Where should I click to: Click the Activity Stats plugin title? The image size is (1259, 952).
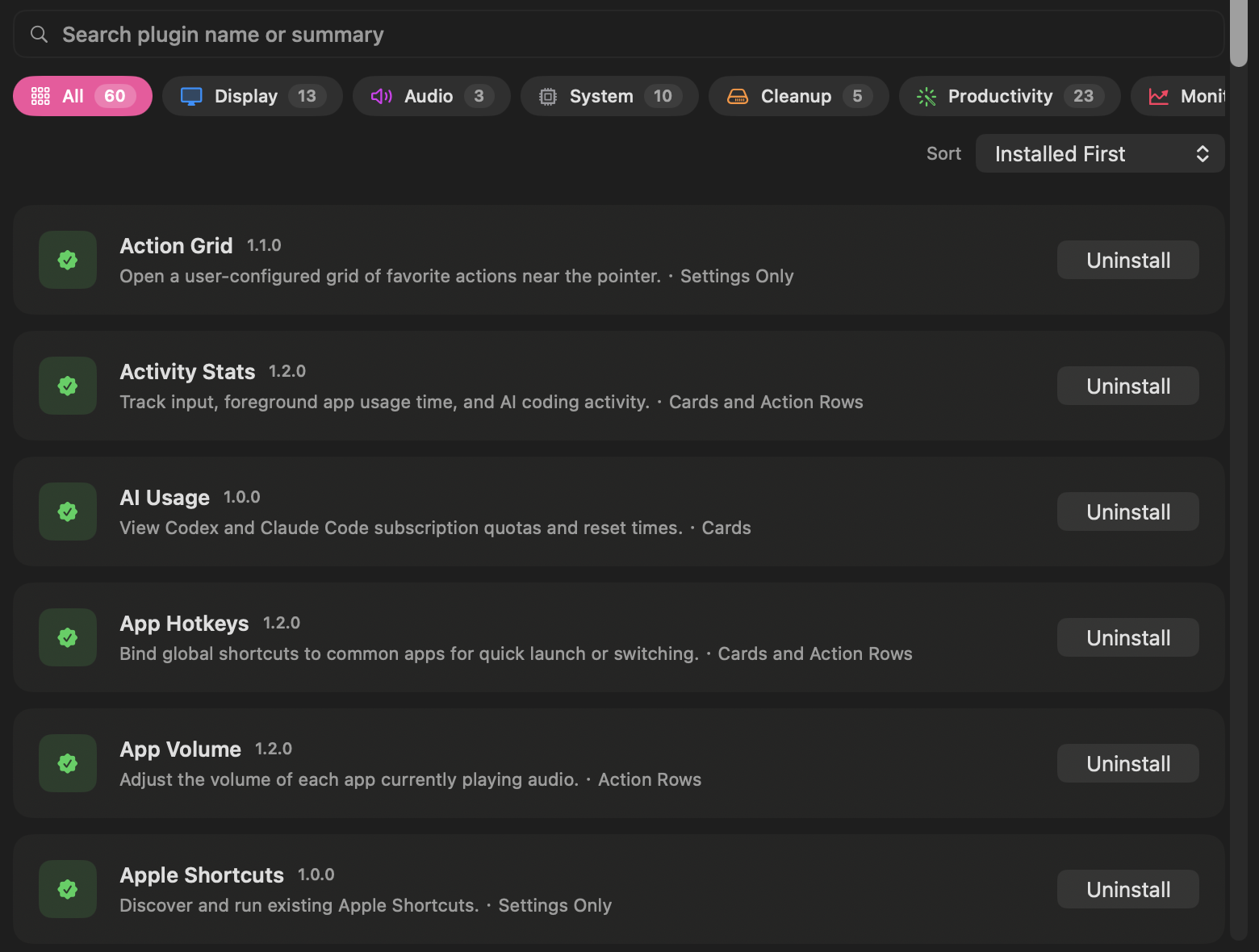pos(187,371)
